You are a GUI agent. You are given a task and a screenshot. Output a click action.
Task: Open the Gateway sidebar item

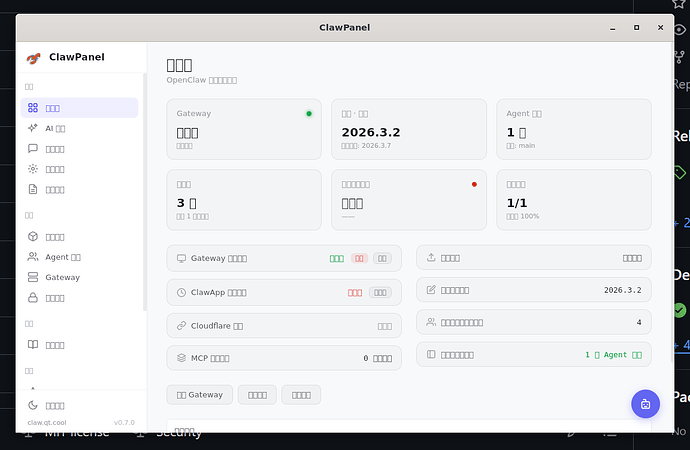(79, 277)
